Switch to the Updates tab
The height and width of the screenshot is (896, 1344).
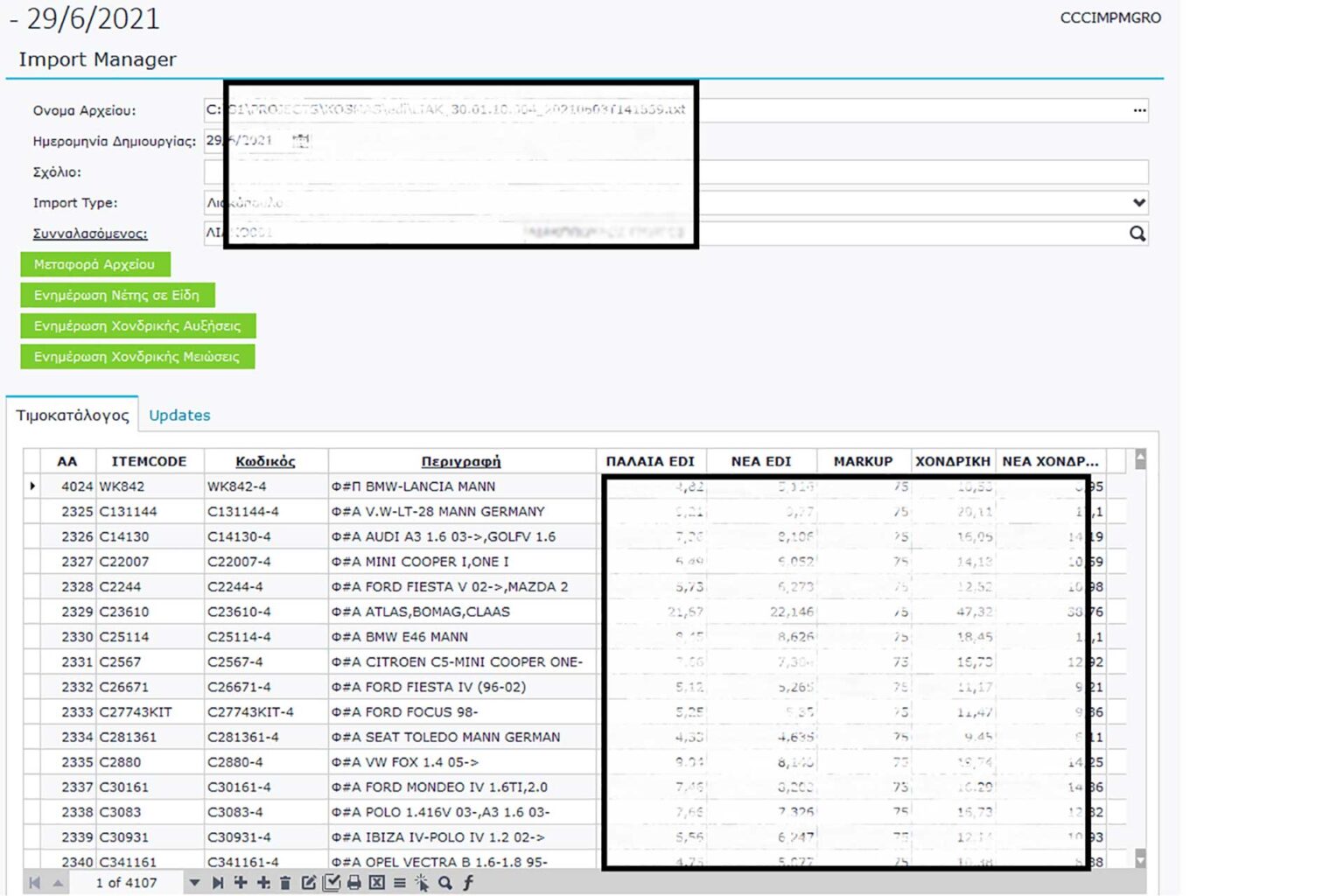179,416
